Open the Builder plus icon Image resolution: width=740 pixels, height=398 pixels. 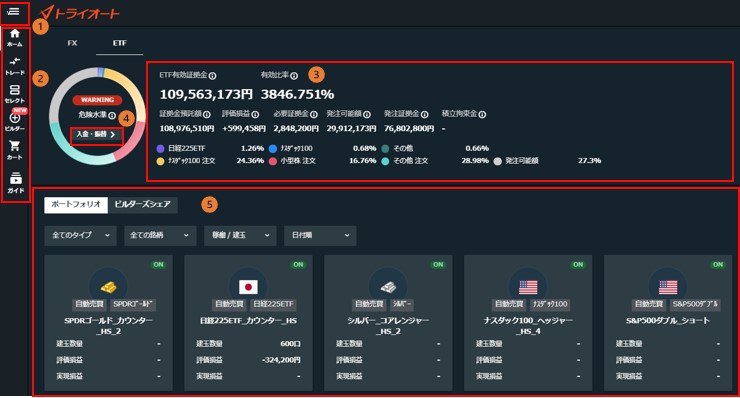(15, 121)
